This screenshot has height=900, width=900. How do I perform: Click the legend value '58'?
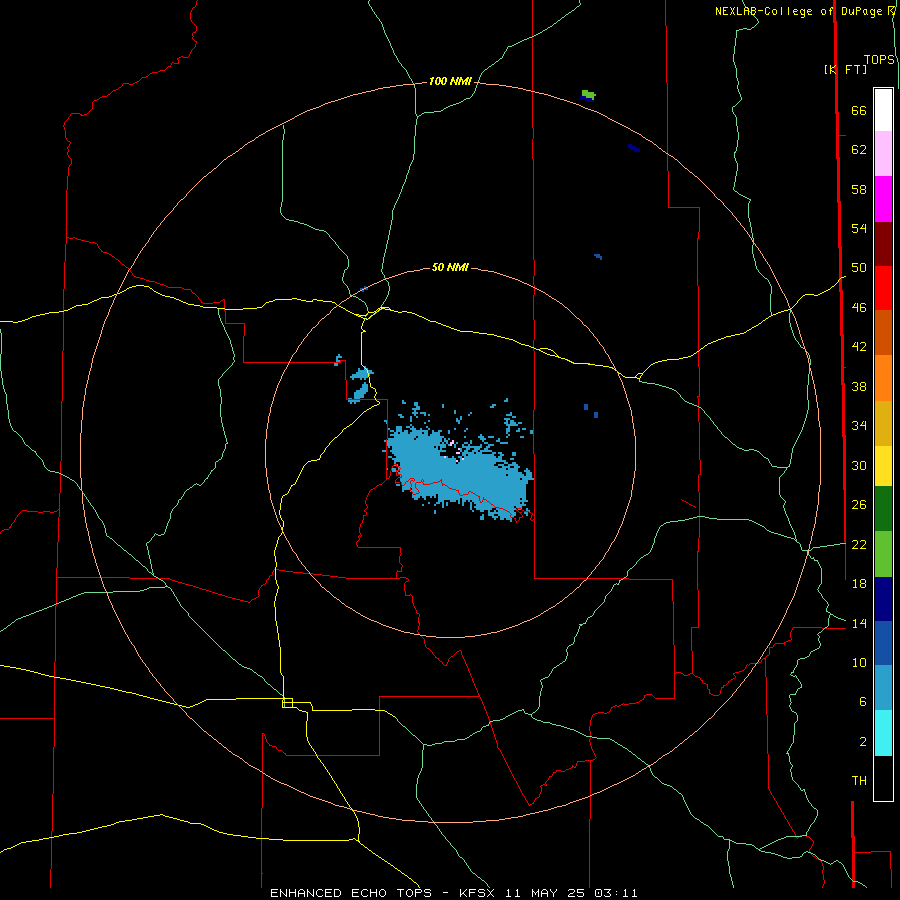click(859, 189)
